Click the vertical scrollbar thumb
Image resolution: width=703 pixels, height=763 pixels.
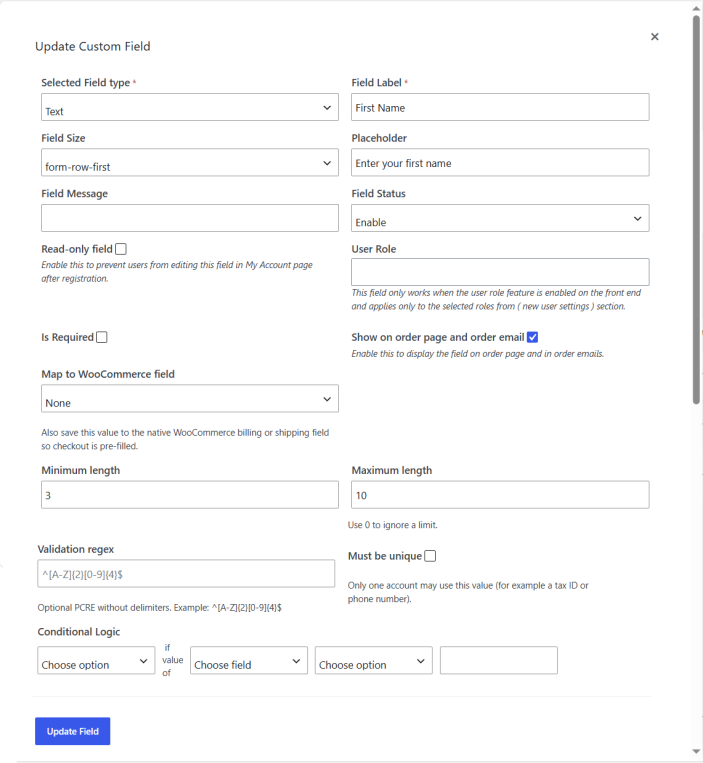[697, 209]
